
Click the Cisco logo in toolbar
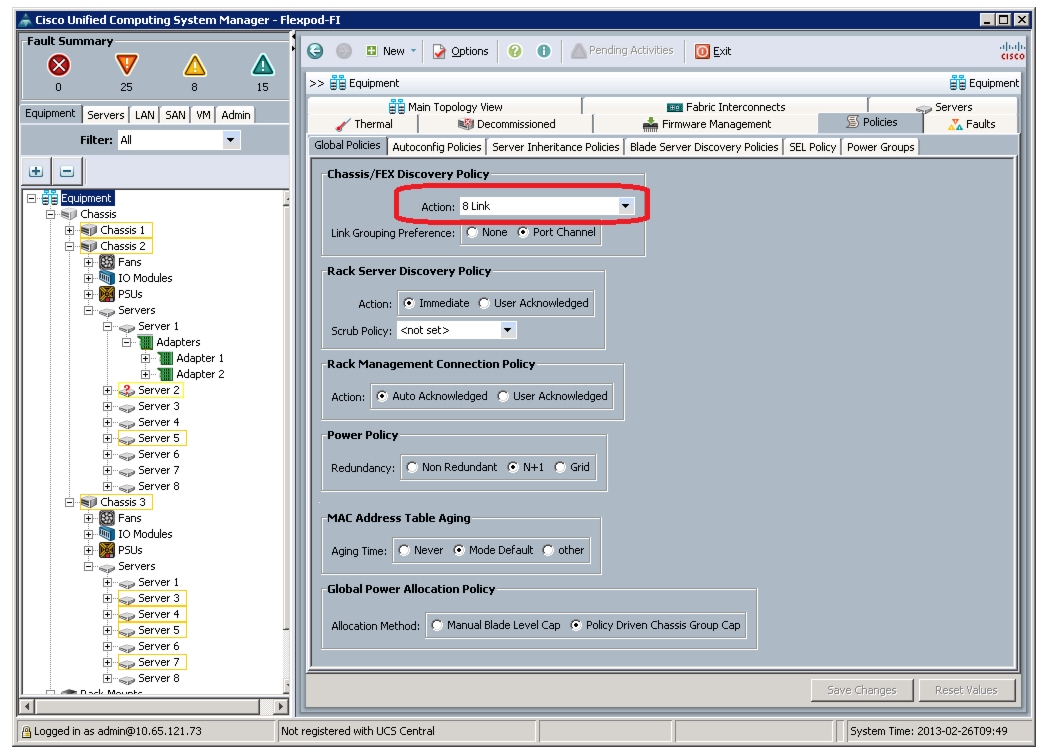tap(1012, 51)
